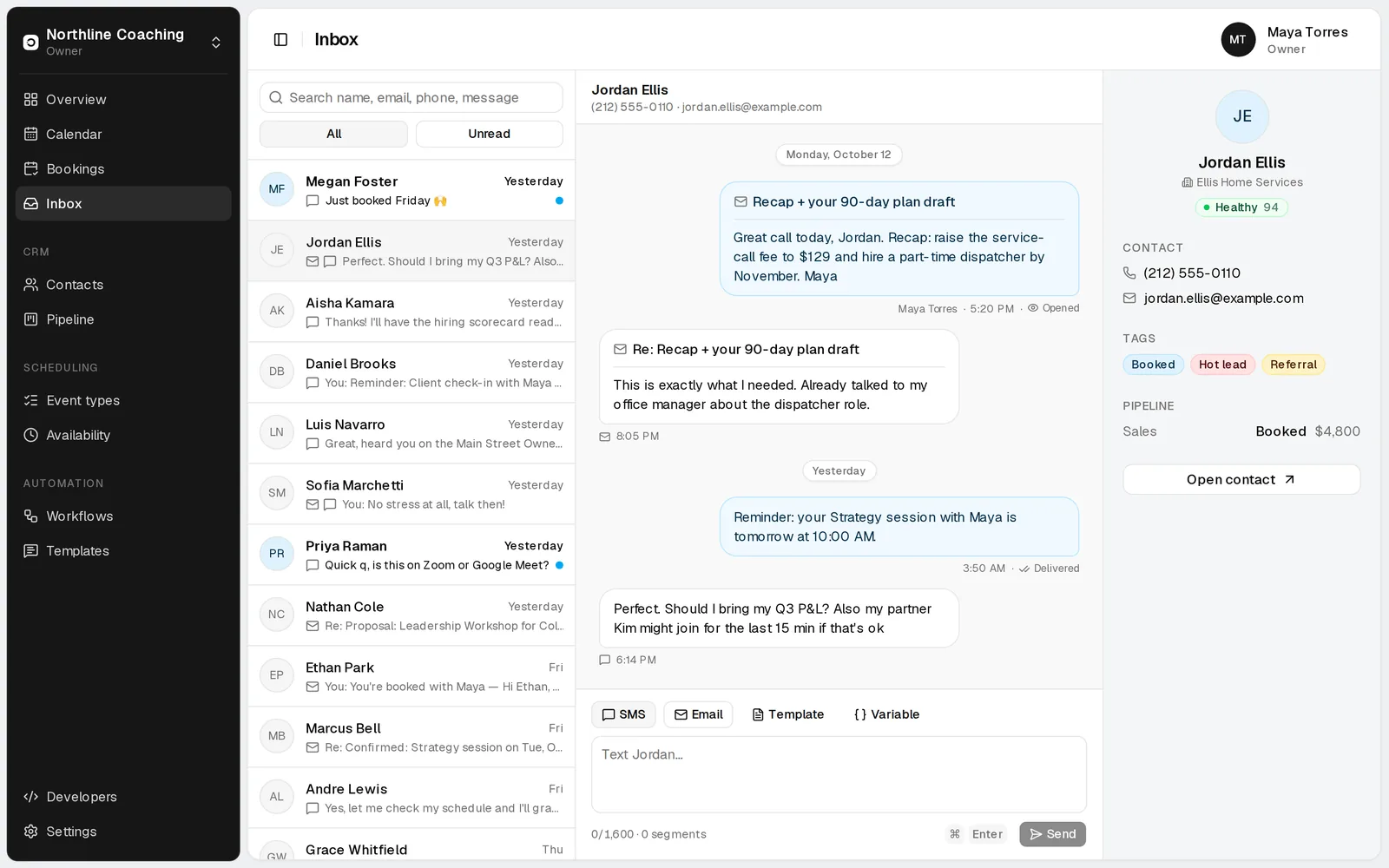The width and height of the screenshot is (1389, 868).
Task: Show All conversations filter
Action: click(333, 134)
